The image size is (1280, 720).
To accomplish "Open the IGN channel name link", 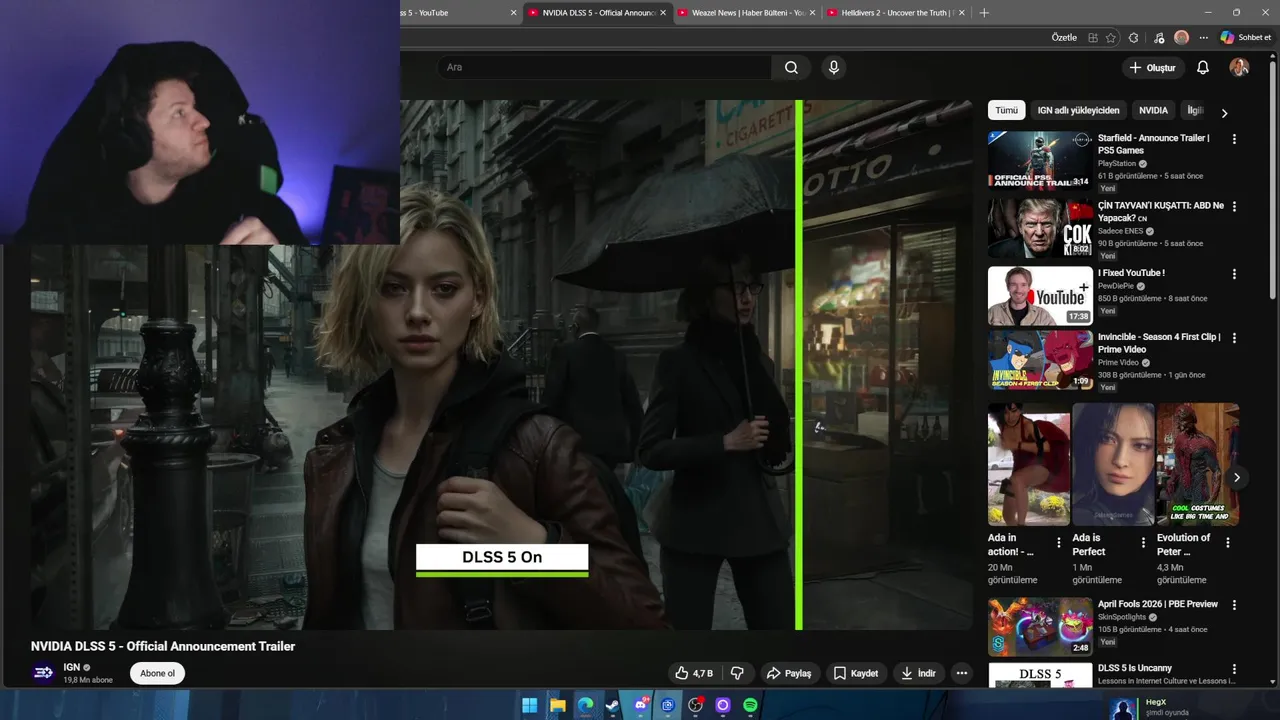I will (71, 667).
